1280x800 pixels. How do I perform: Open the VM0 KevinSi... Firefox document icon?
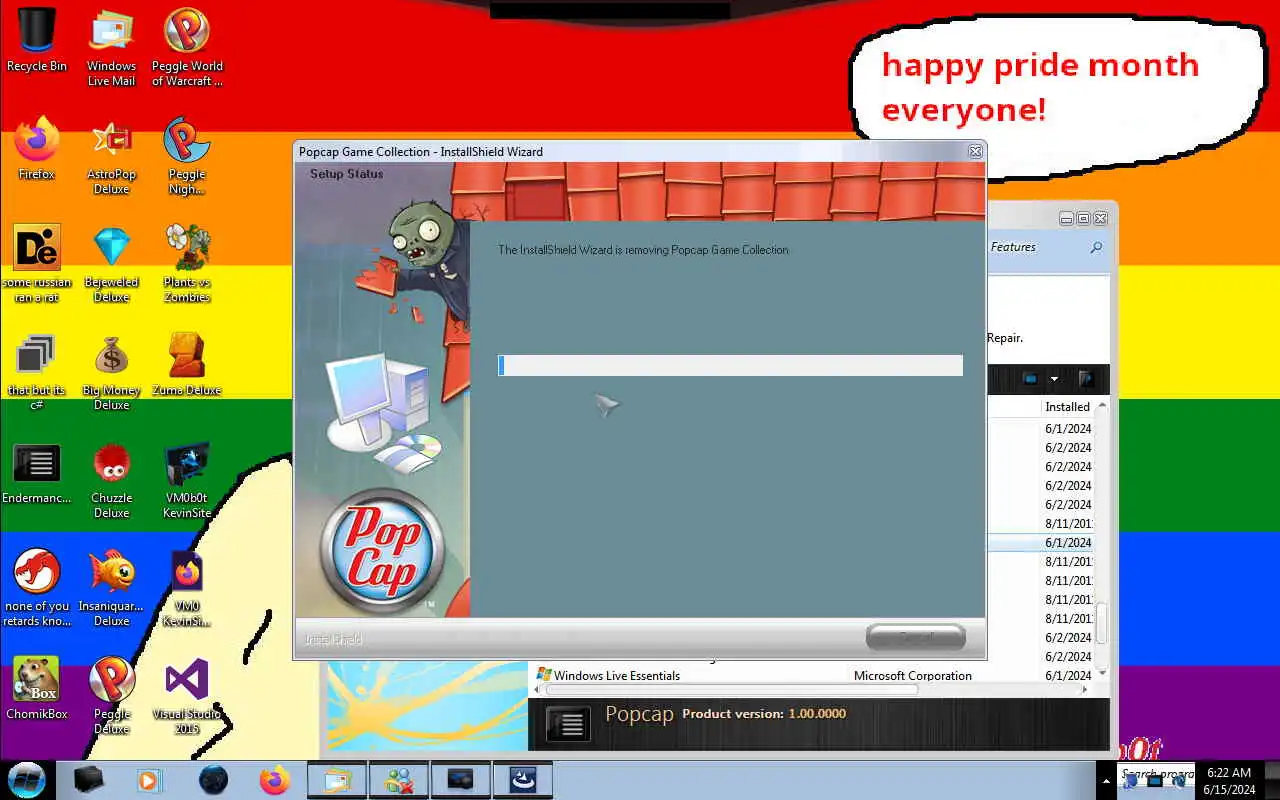pyautogui.click(x=187, y=587)
